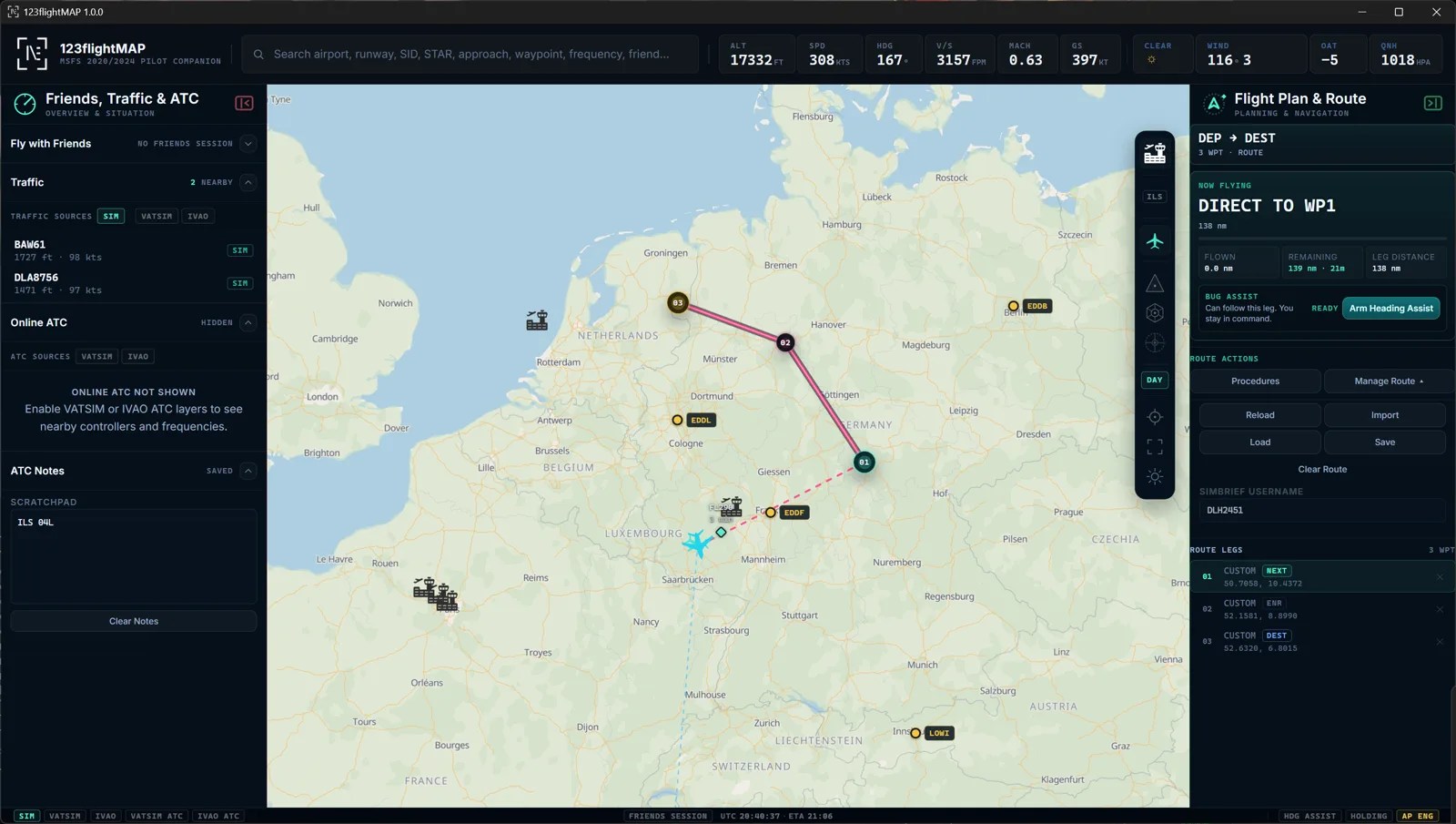Center map on aircraft crosshair icon

click(x=1155, y=417)
